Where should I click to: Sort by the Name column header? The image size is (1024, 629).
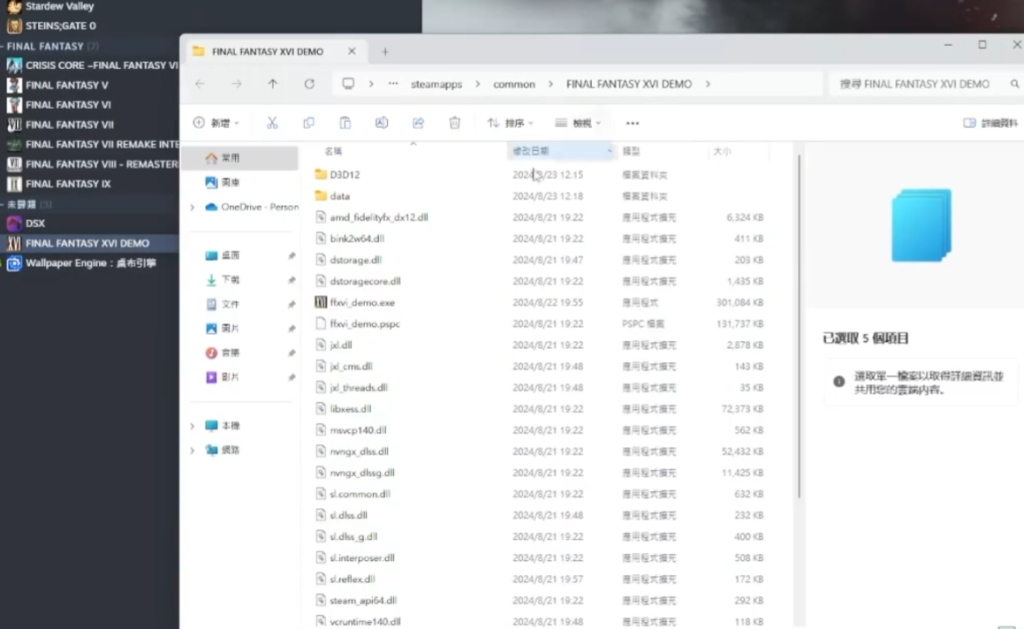[333, 151]
